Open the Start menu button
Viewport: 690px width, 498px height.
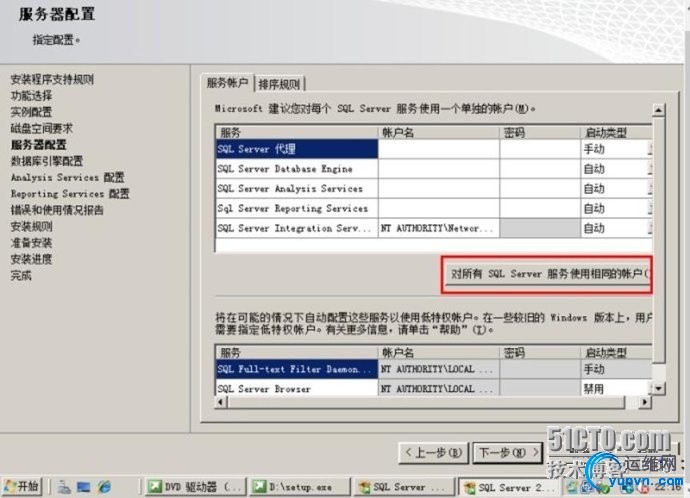[x=22, y=487]
